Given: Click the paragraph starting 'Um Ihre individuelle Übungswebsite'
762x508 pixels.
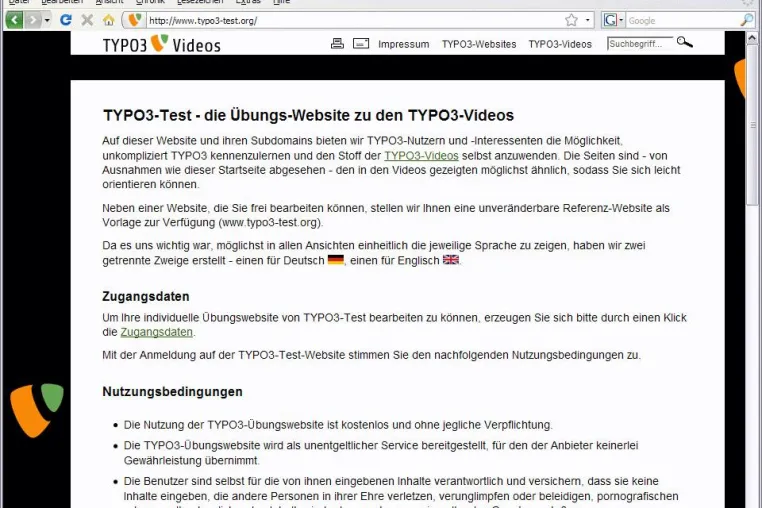Looking at the screenshot, I should pyautogui.click(x=394, y=325).
